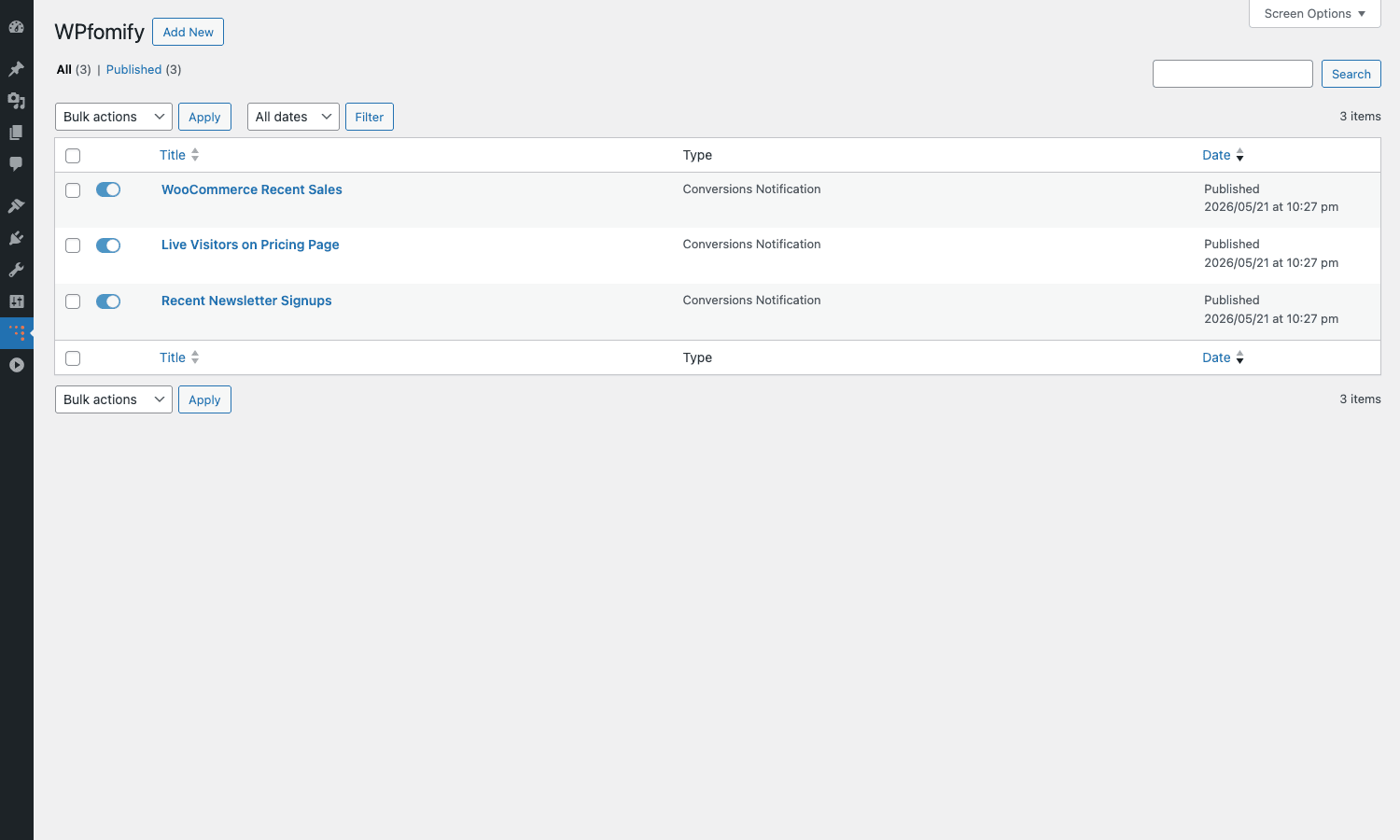The image size is (1400, 840).
Task: Click the top '3 items' count text
Action: [x=1360, y=116]
